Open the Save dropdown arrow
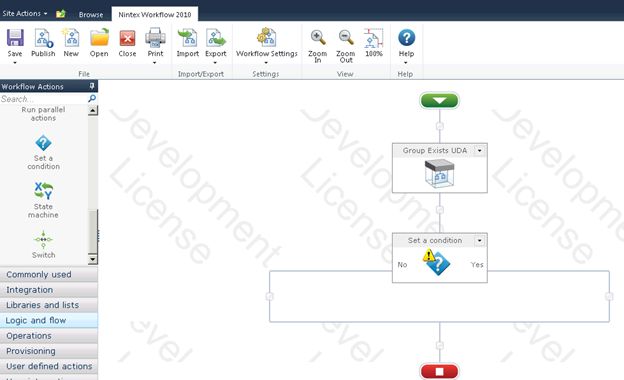This screenshot has width=624, height=380. pos(15,62)
